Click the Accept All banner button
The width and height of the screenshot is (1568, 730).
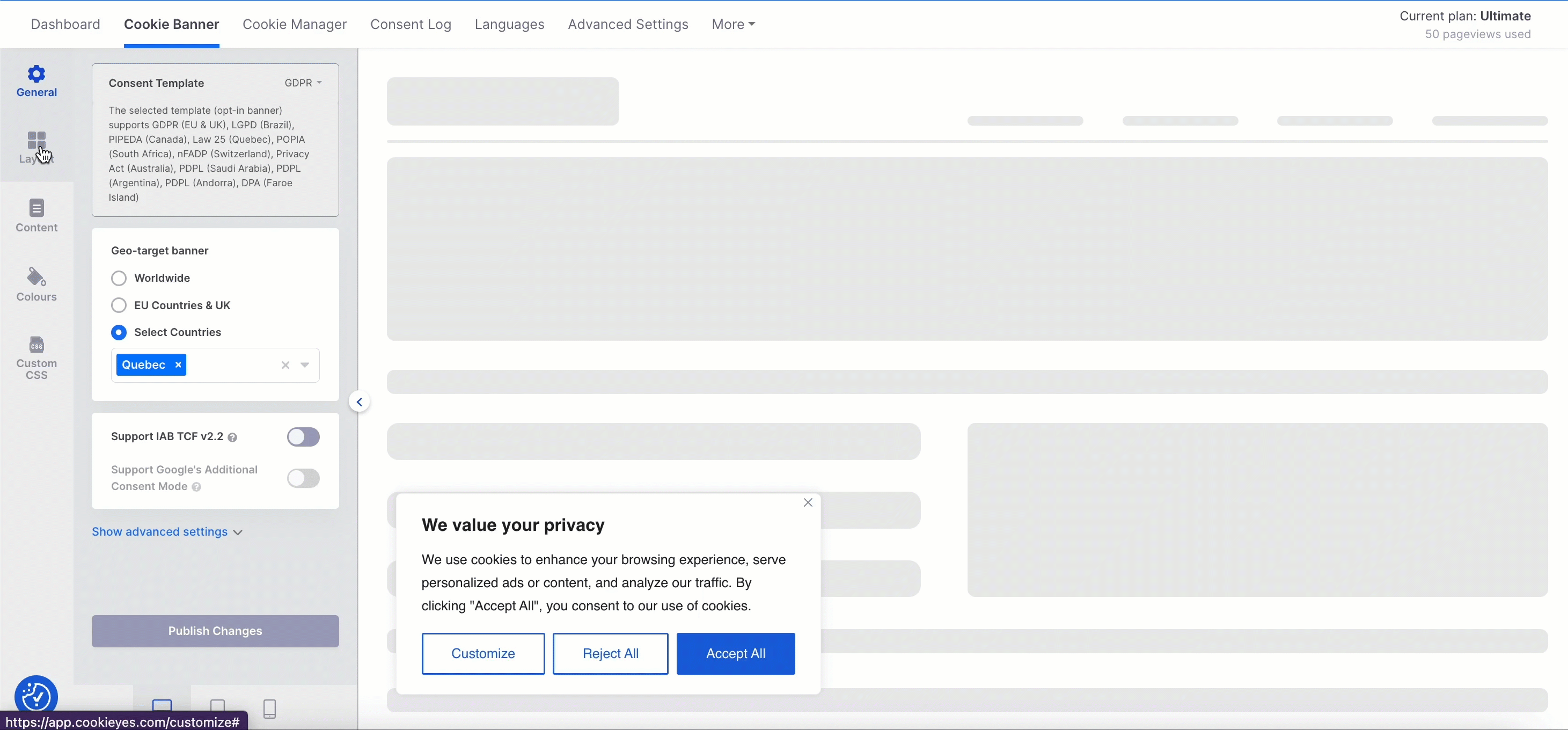[735, 653]
